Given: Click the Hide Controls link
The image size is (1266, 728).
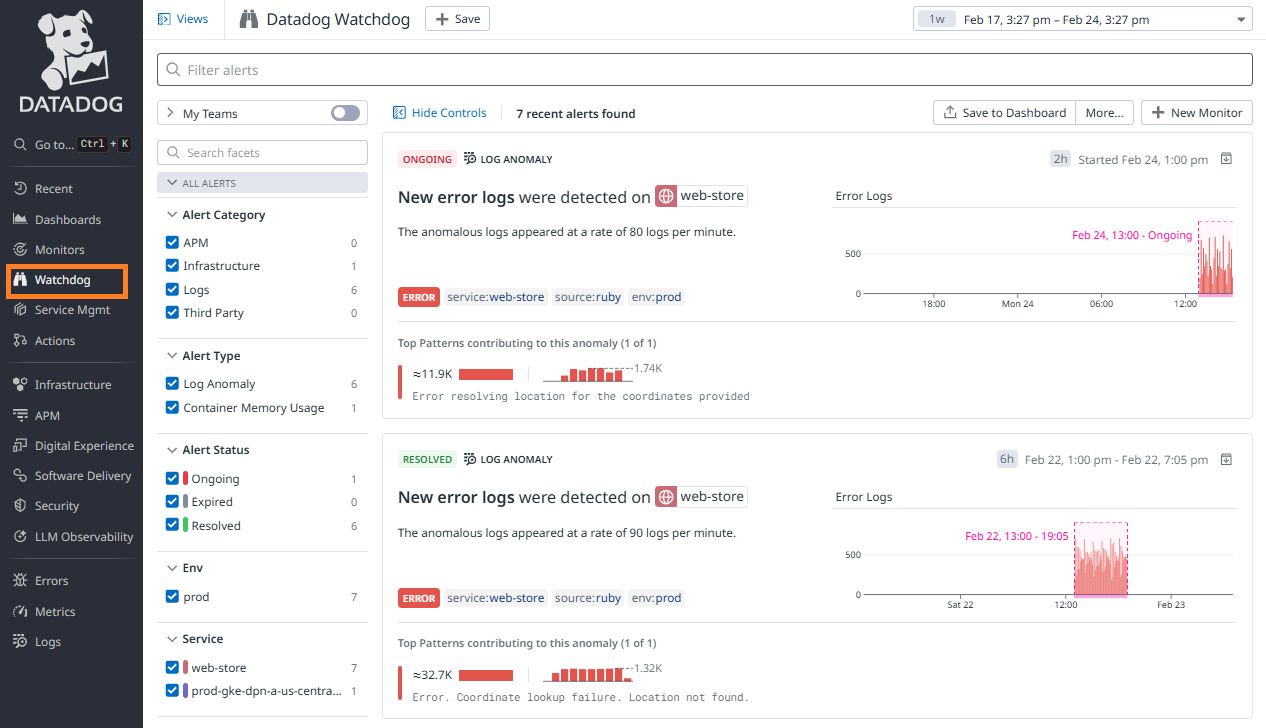Looking at the screenshot, I should tap(439, 113).
